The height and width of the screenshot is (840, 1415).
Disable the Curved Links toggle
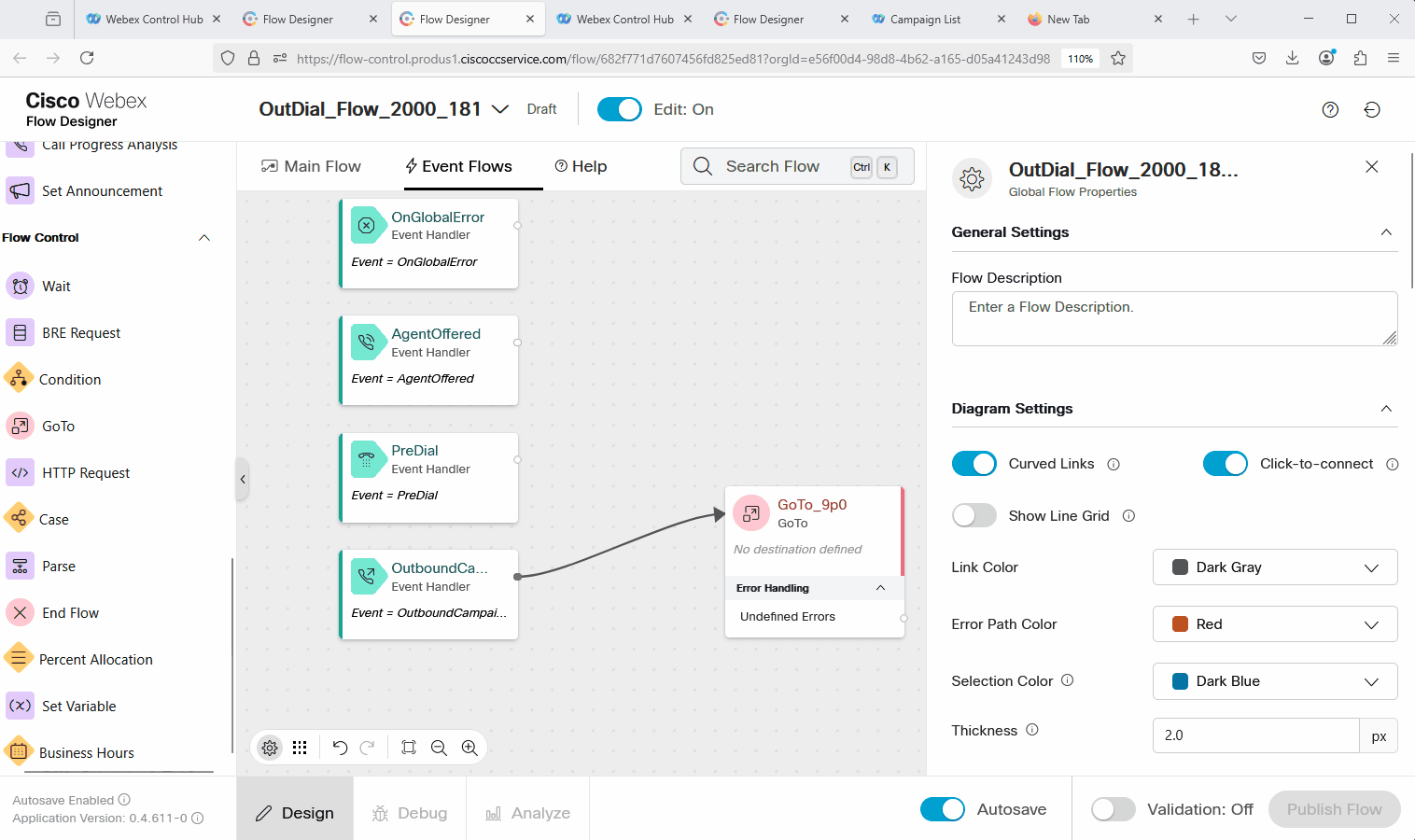974,464
